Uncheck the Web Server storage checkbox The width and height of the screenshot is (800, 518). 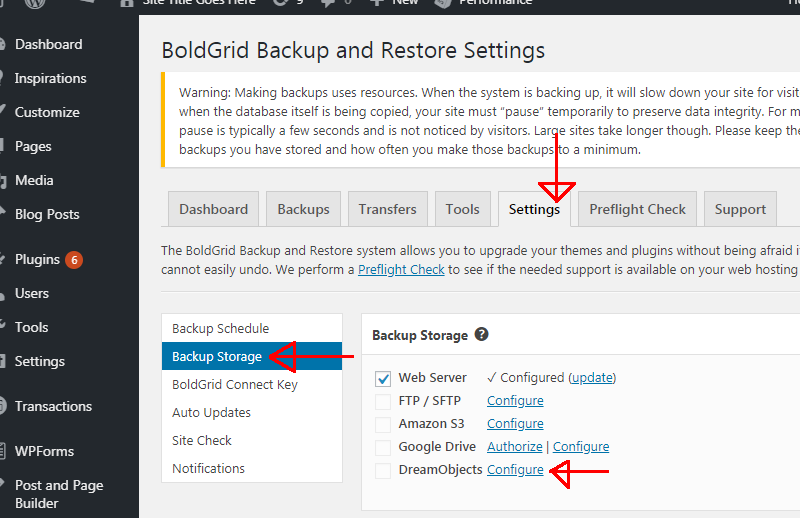tap(383, 378)
